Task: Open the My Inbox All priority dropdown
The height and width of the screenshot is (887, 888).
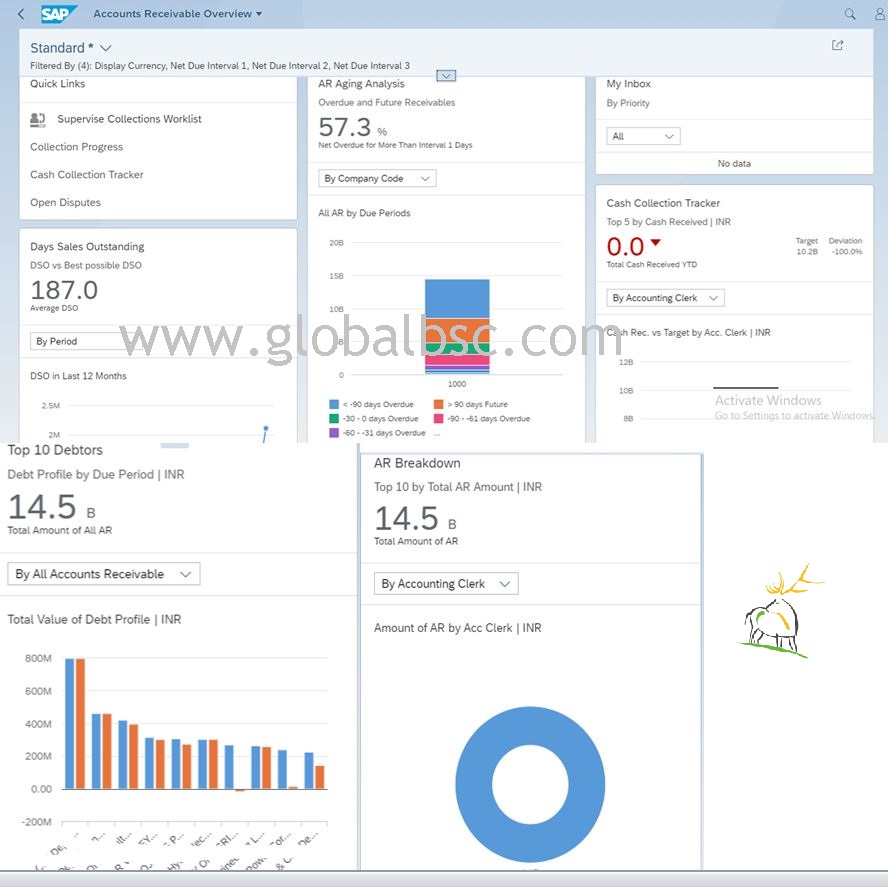Action: [643, 136]
